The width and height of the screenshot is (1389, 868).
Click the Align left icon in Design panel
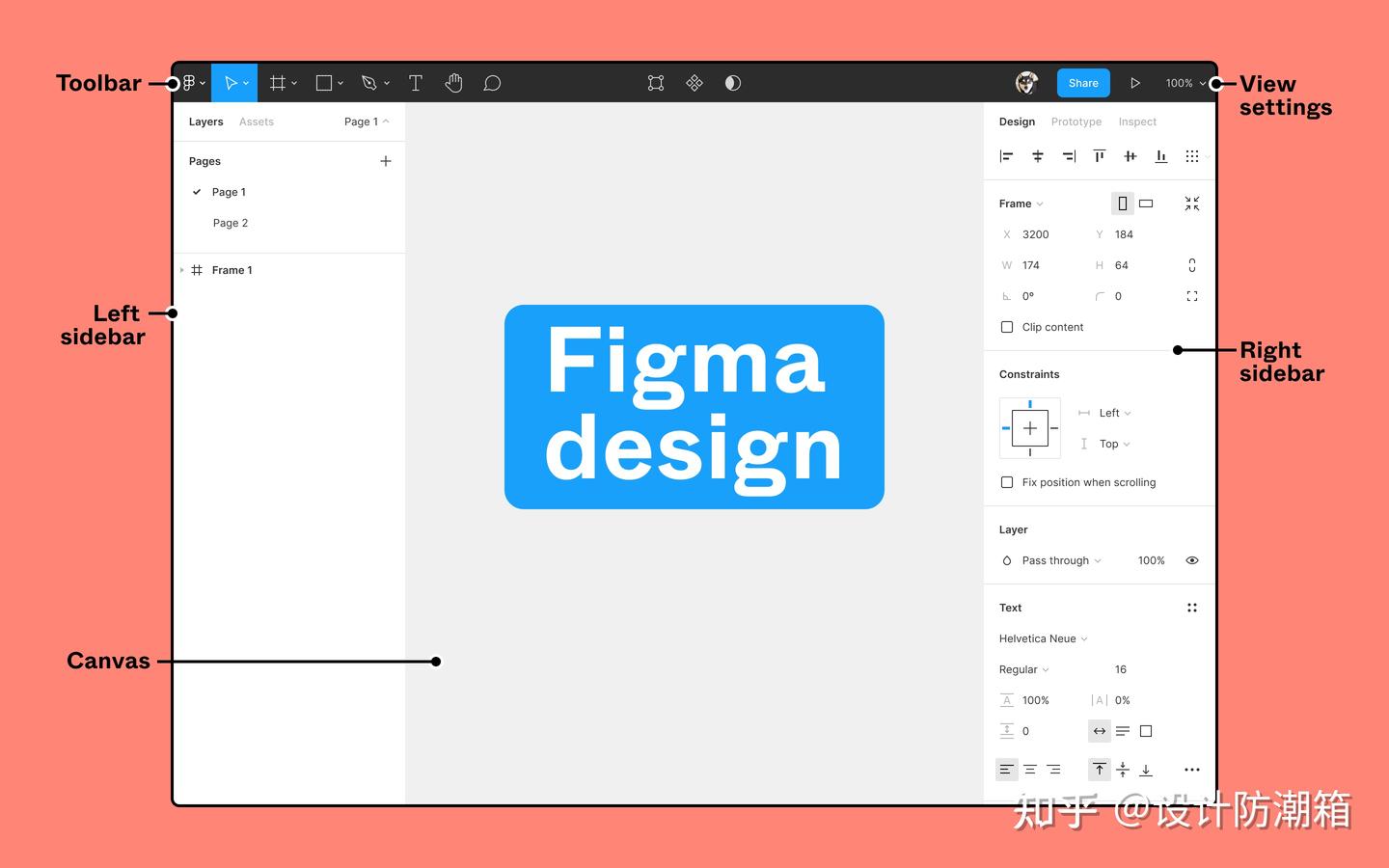(x=1006, y=155)
